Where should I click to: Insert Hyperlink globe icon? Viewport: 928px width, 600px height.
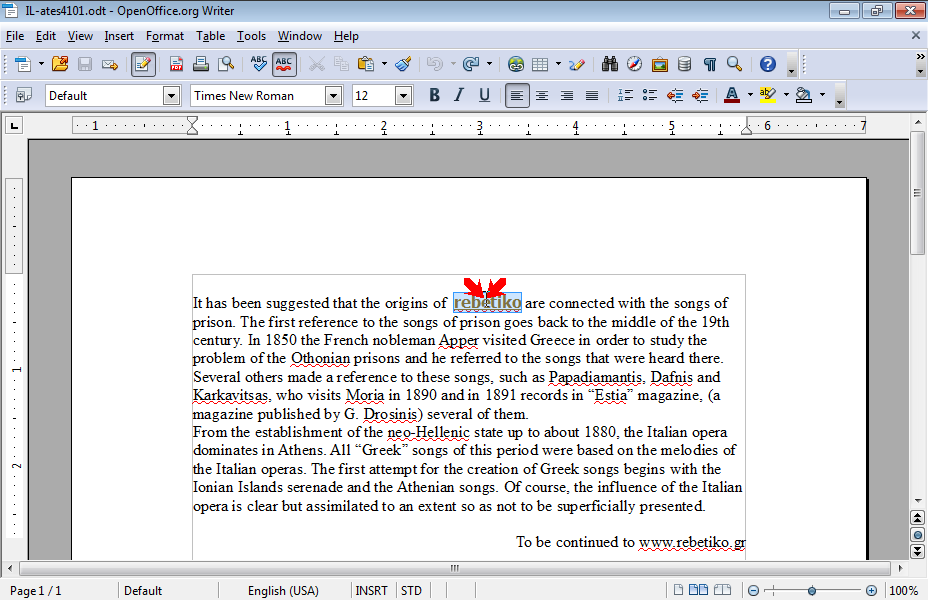(x=516, y=64)
